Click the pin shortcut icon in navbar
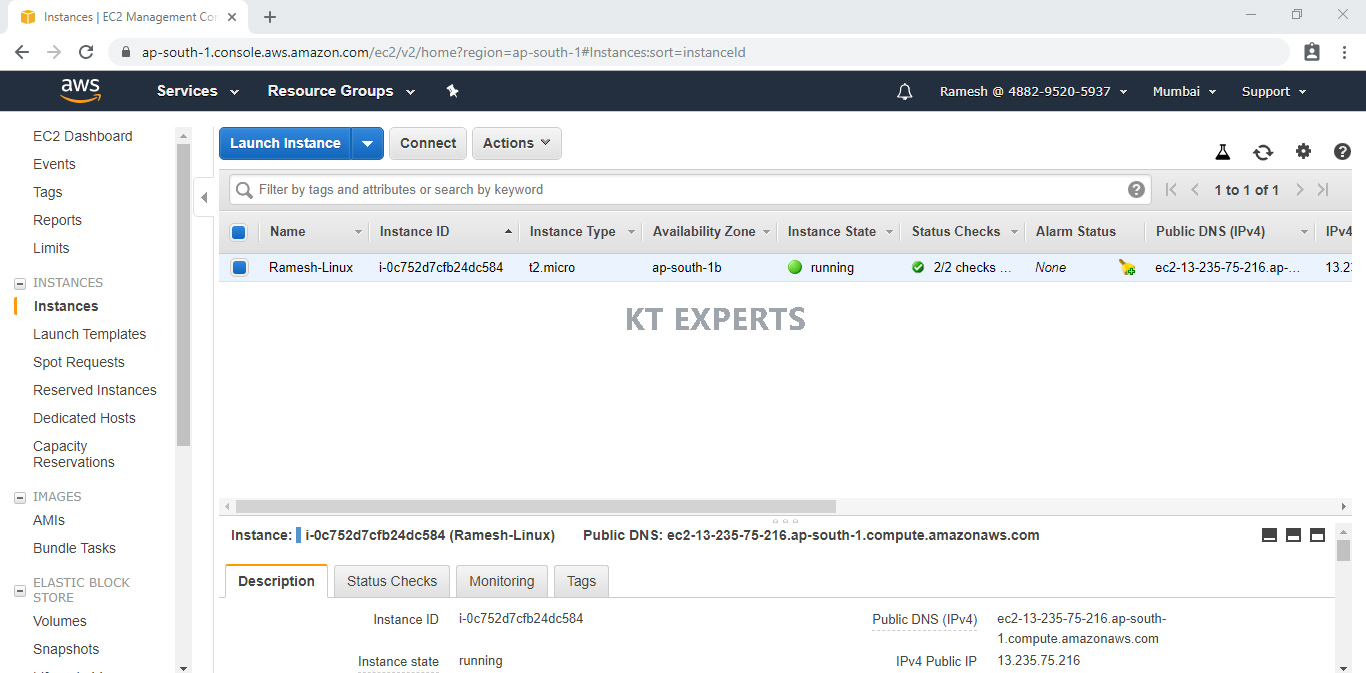1366x673 pixels. click(452, 91)
